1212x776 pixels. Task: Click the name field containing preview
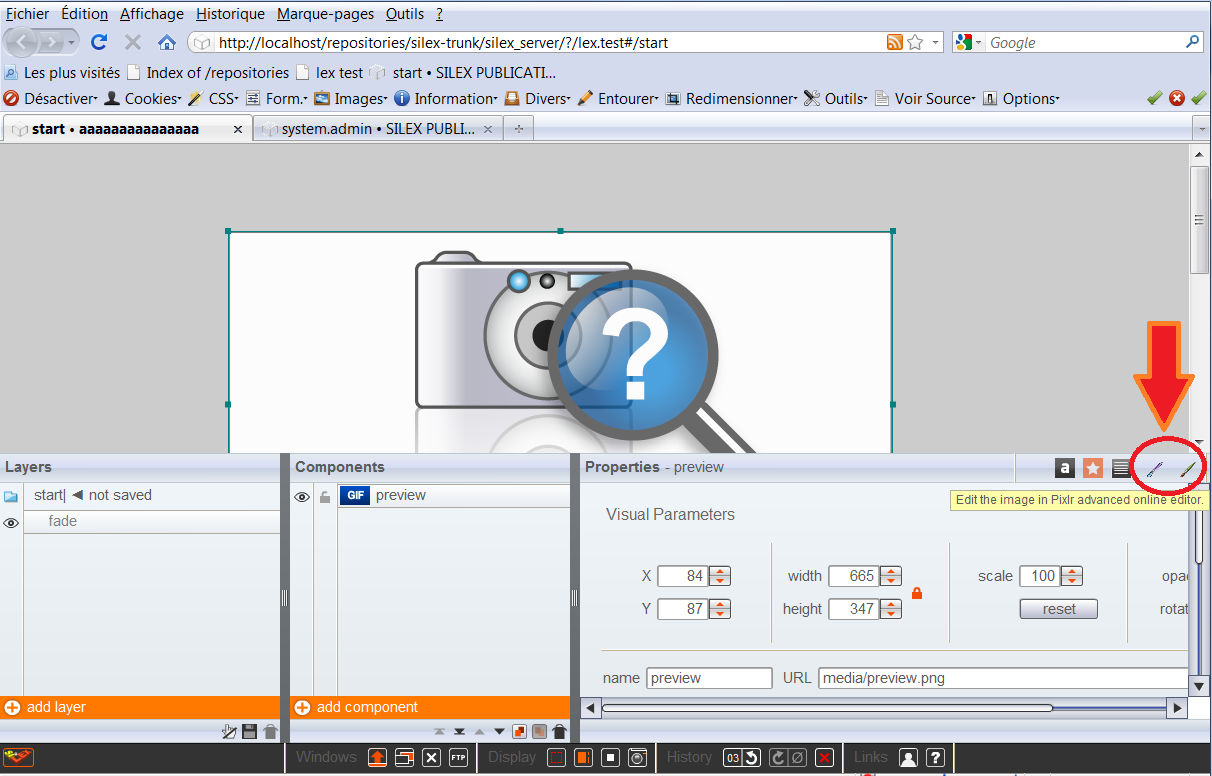(709, 678)
